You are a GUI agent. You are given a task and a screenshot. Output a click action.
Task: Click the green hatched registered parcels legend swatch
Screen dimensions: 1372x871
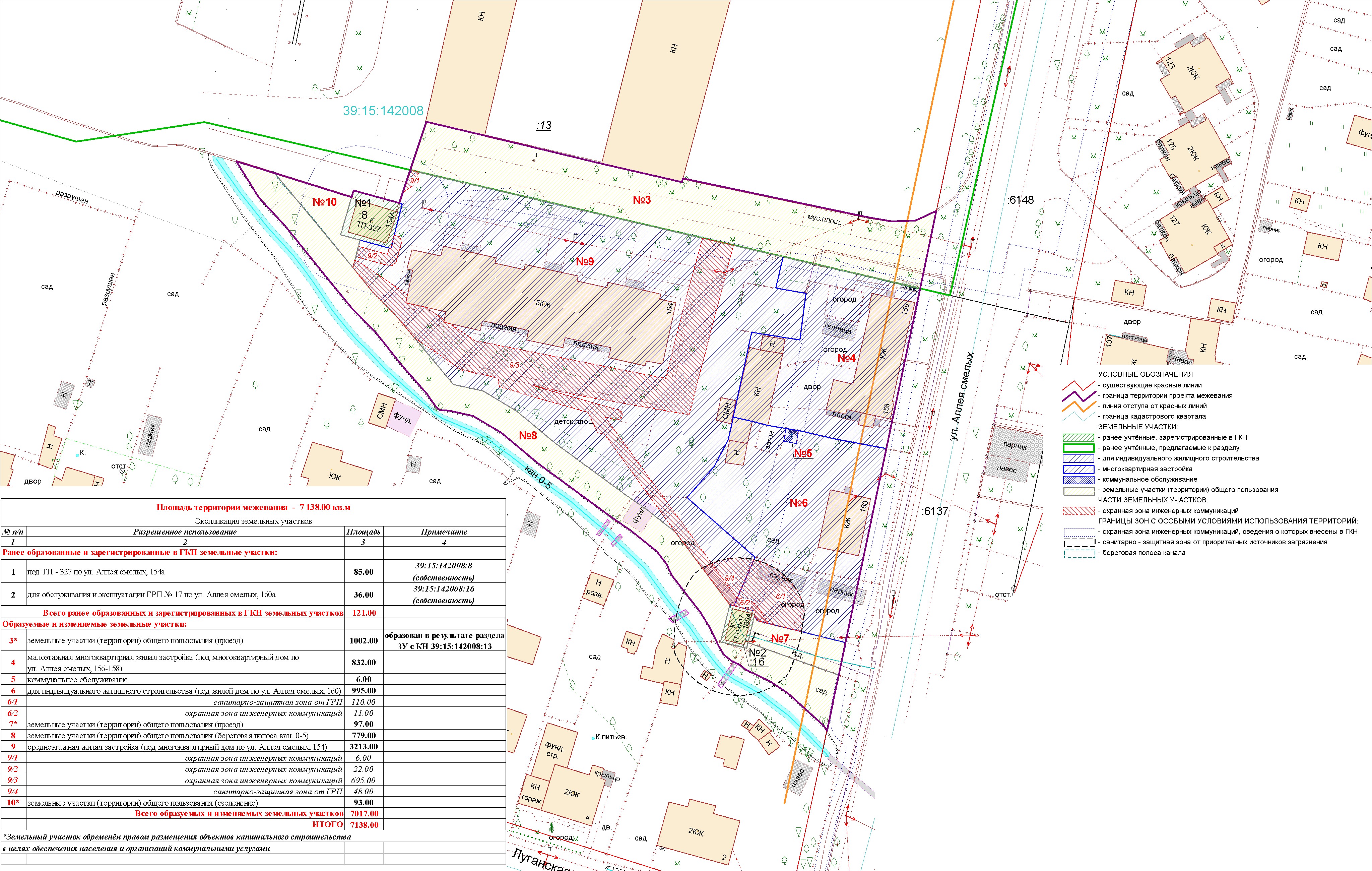[x=1078, y=437]
